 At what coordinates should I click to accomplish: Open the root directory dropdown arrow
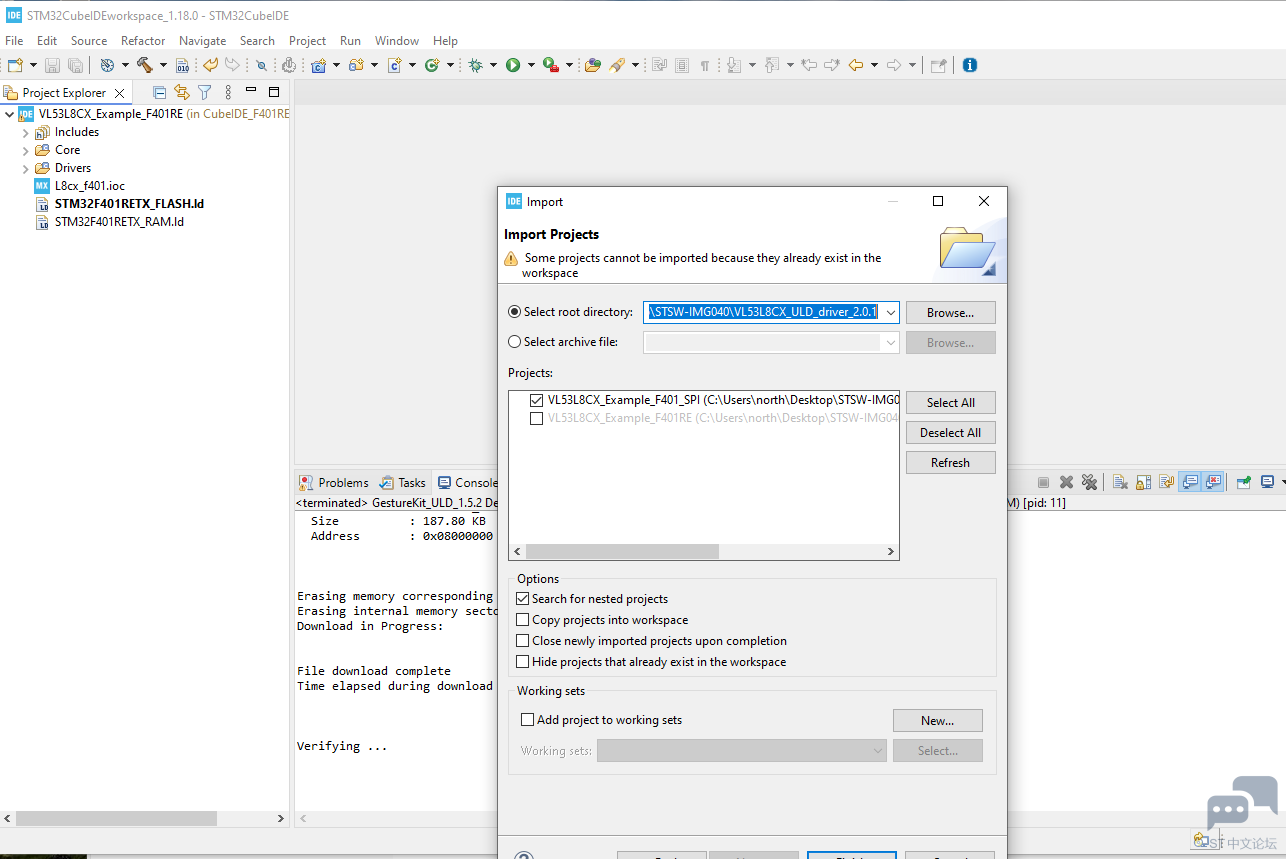click(x=890, y=313)
